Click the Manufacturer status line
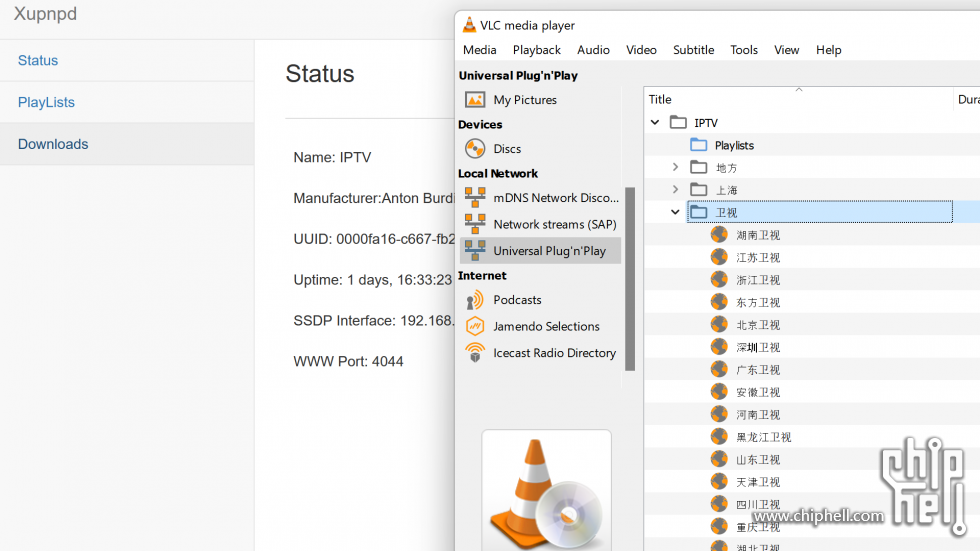The height and width of the screenshot is (551, 980). tap(374, 199)
